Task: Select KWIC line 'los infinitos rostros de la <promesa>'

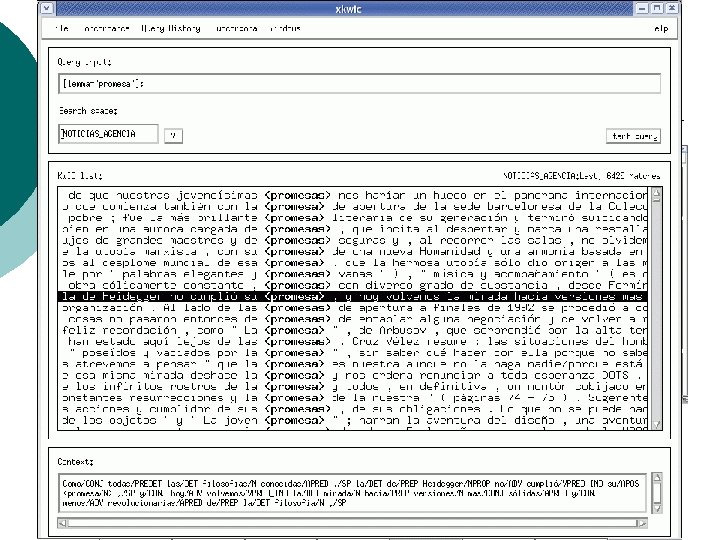Action: [x=354, y=387]
